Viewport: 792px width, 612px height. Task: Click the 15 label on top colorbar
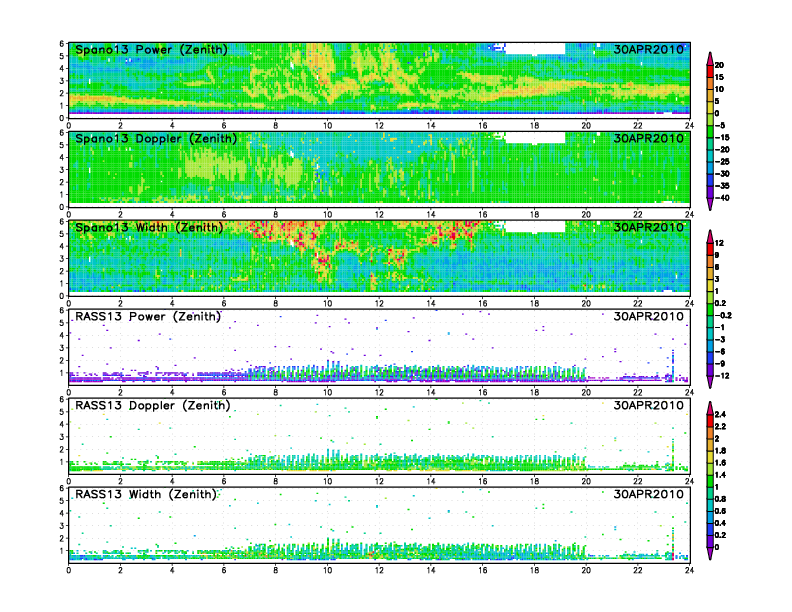(x=719, y=77)
